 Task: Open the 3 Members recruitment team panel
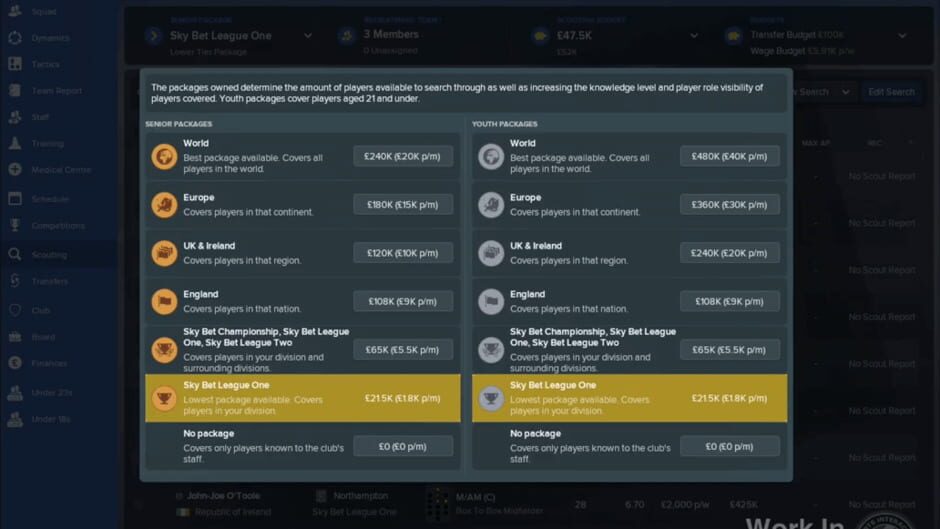pyautogui.click(x=391, y=35)
